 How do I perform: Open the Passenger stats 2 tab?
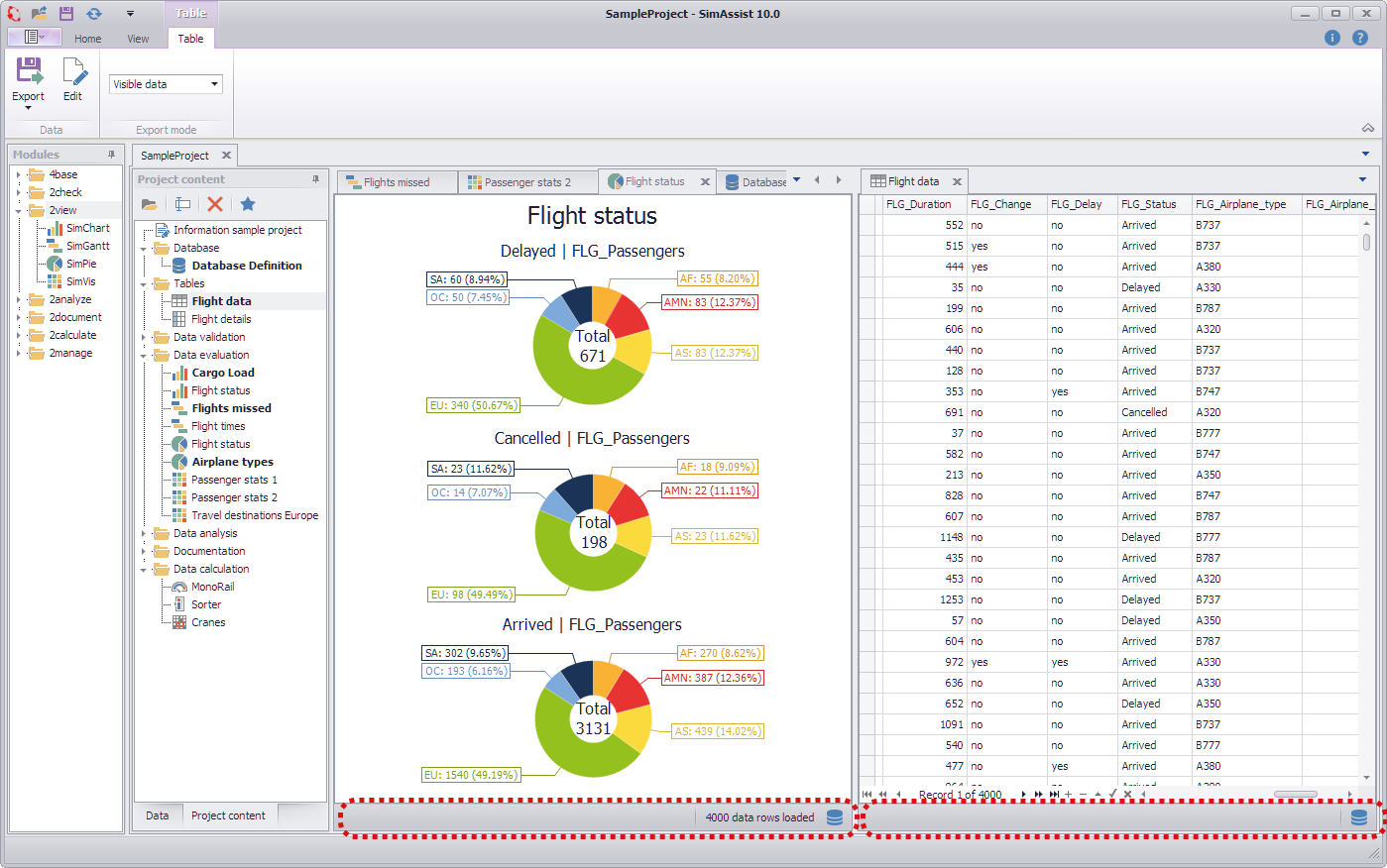526,182
